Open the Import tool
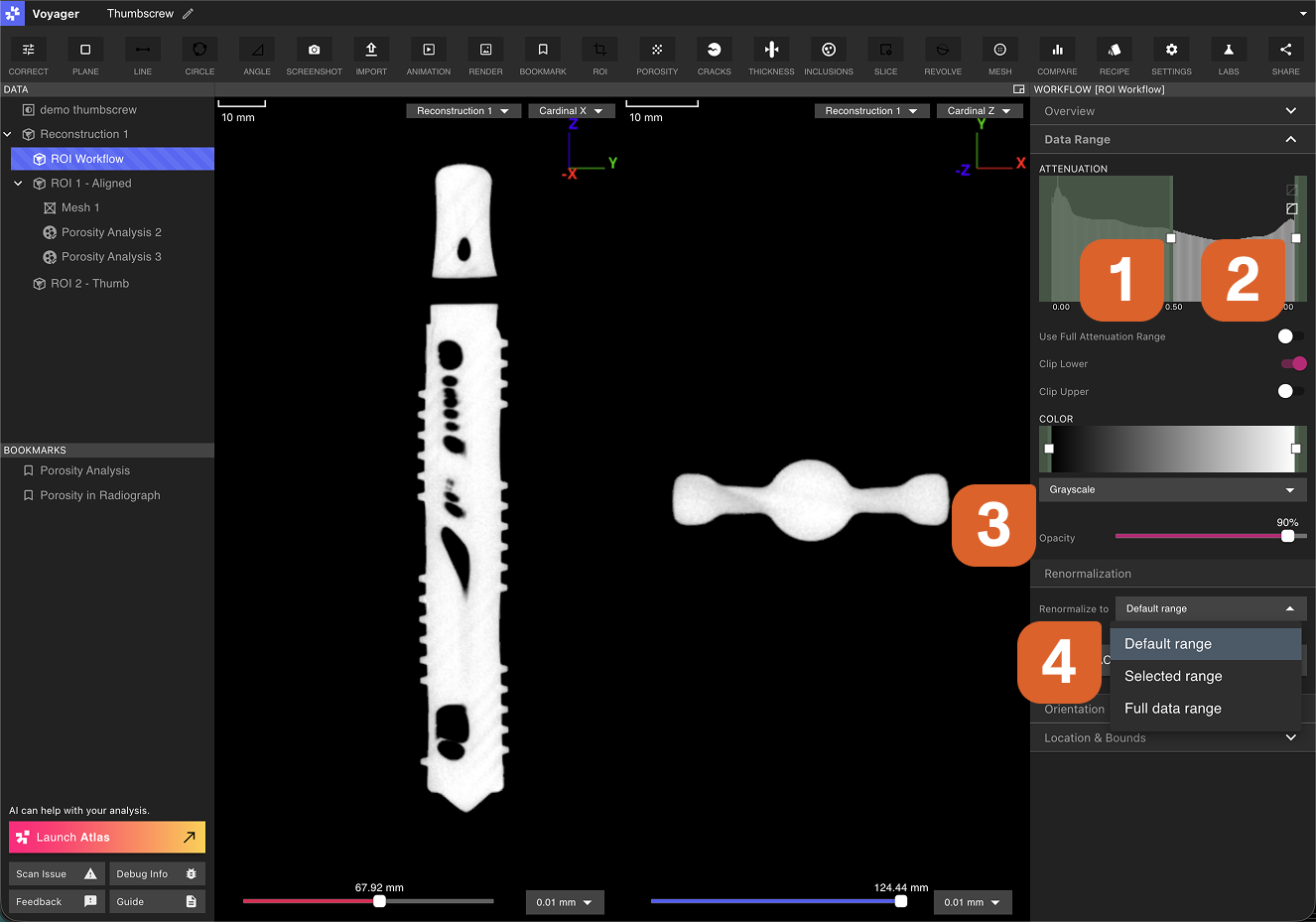 (371, 57)
